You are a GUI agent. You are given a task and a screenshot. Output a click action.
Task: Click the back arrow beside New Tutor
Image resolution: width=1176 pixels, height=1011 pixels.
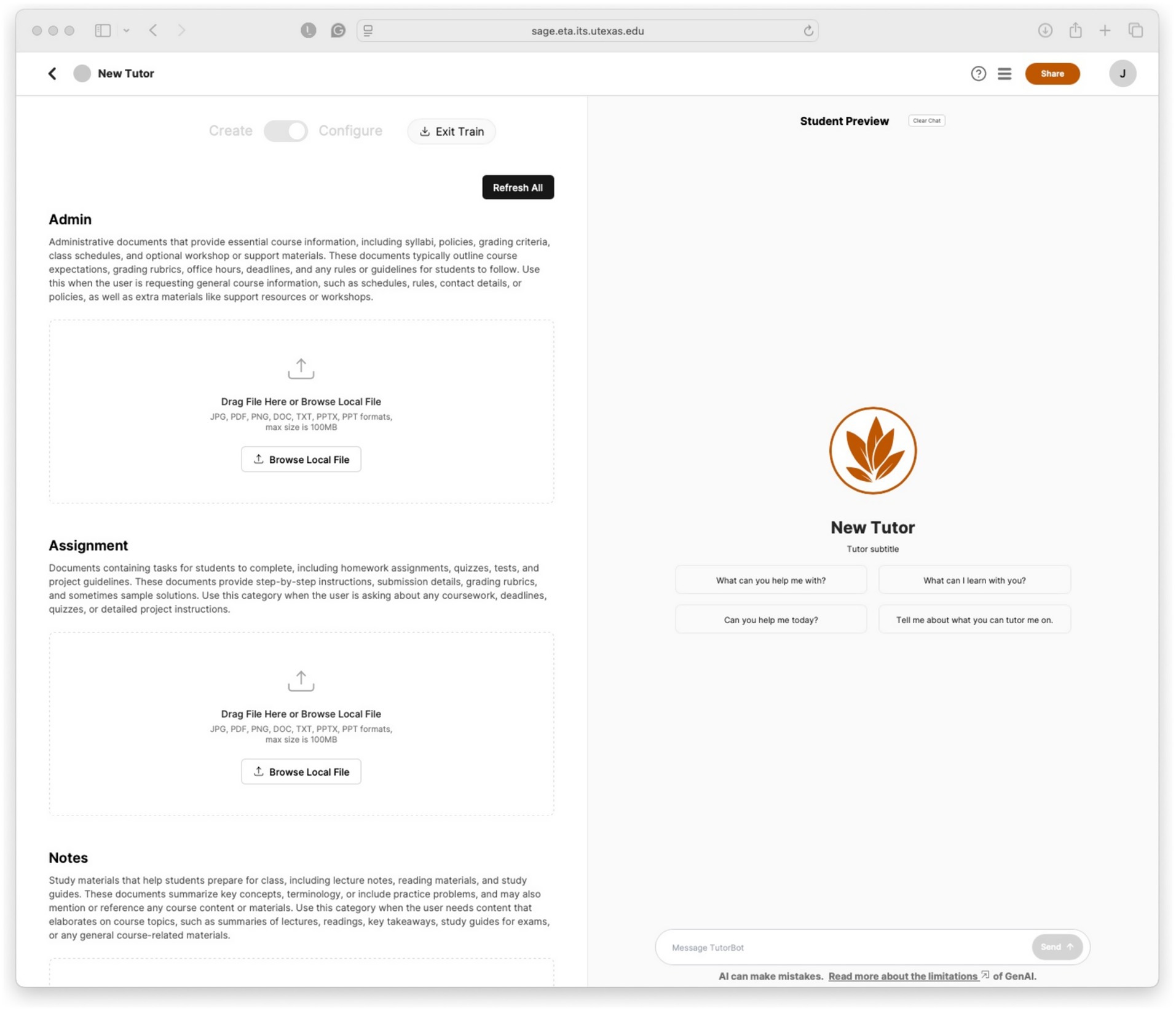click(52, 74)
